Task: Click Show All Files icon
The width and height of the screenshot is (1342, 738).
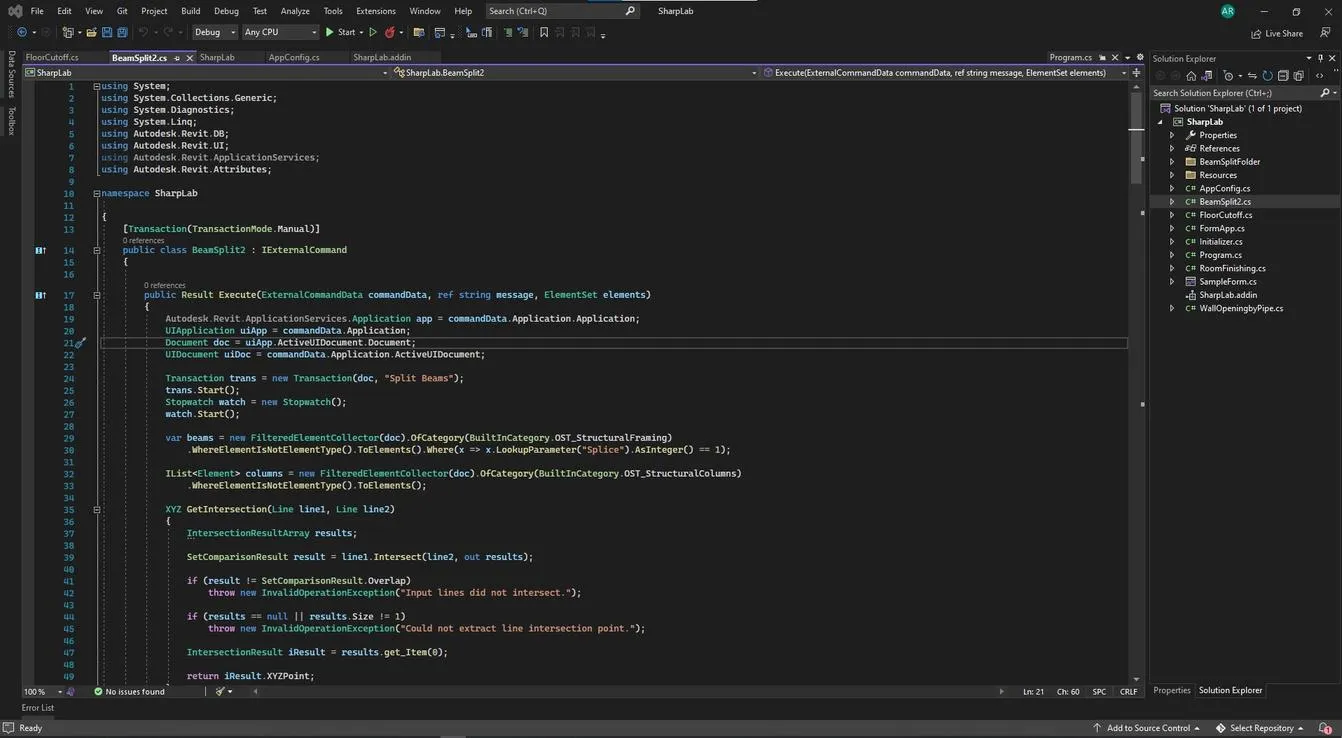Action: tap(1298, 76)
